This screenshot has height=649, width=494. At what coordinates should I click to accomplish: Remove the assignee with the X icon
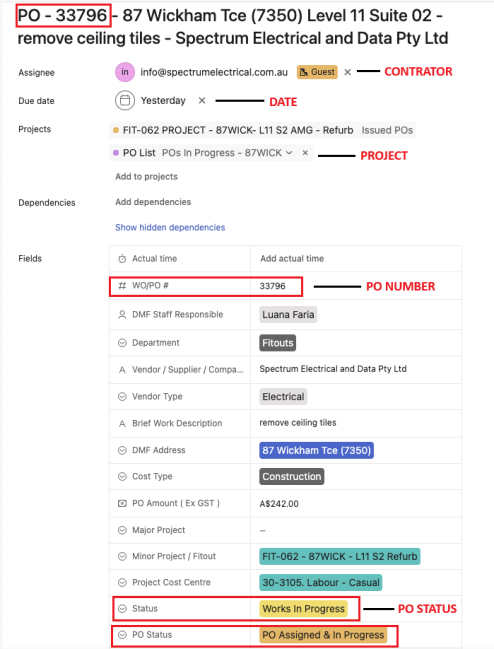[x=348, y=72]
